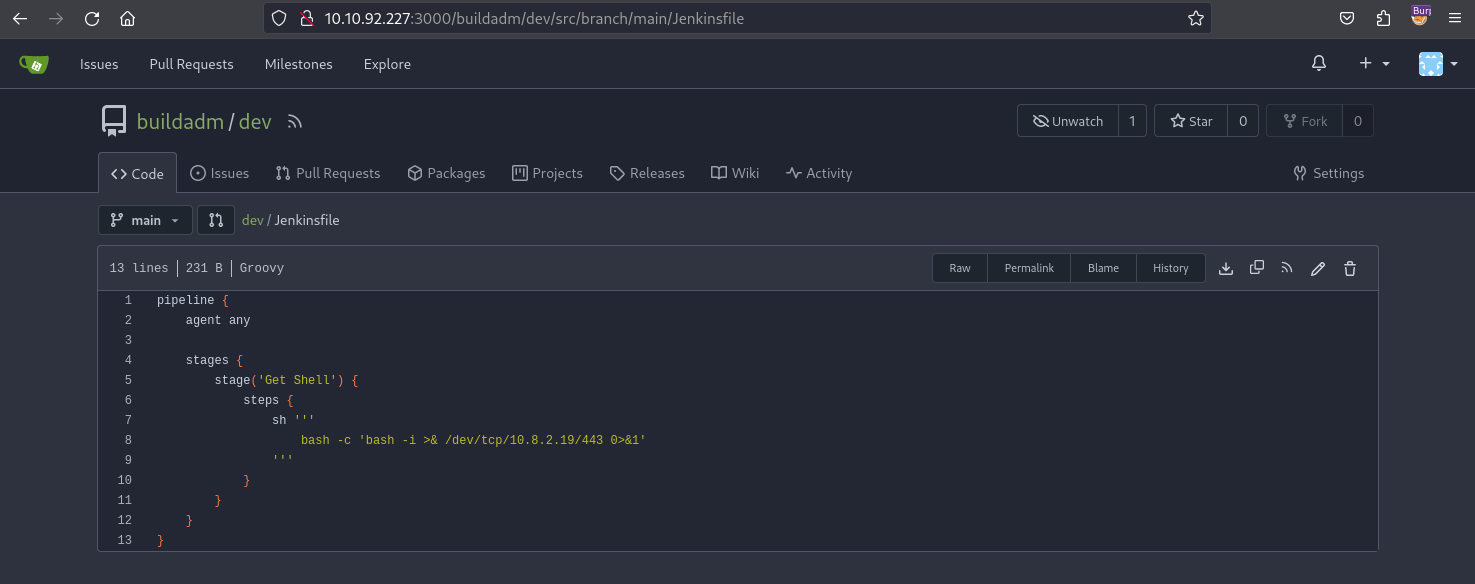Image resolution: width=1475 pixels, height=584 pixels.
Task: Edit Jenkinsfile using the pencil icon
Action: click(1318, 268)
